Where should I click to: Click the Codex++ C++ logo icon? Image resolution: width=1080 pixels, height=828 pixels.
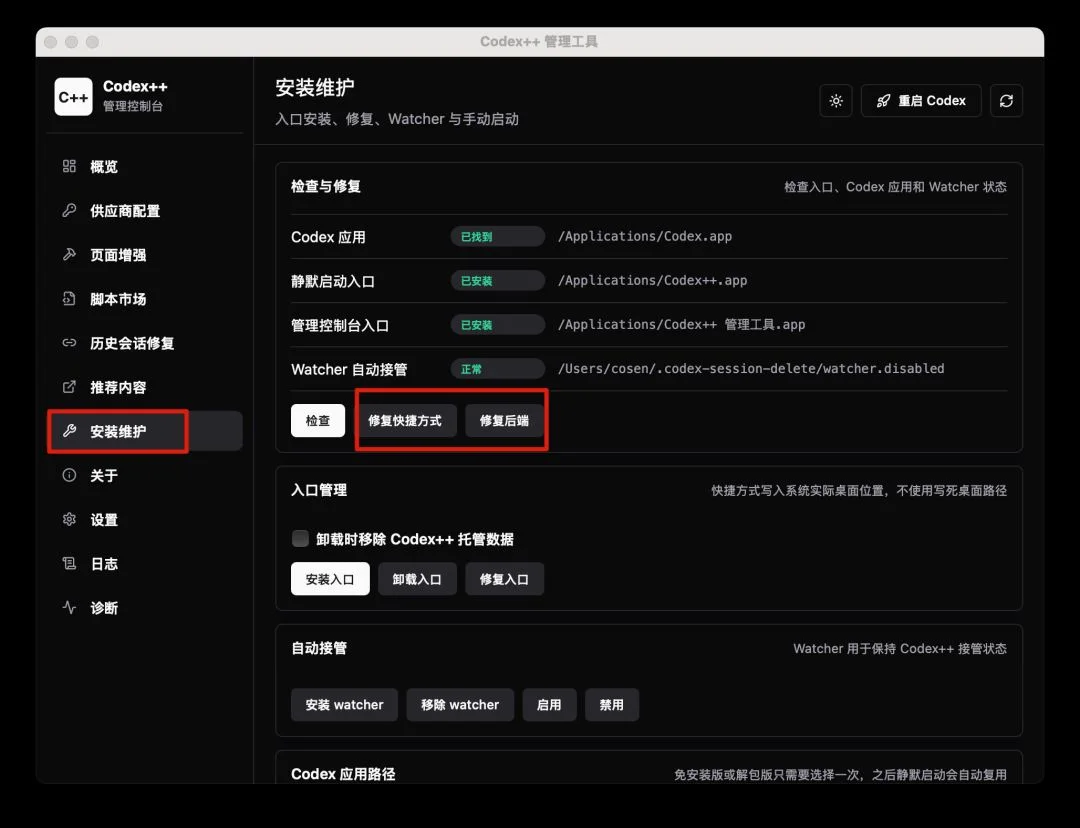[x=73, y=96]
